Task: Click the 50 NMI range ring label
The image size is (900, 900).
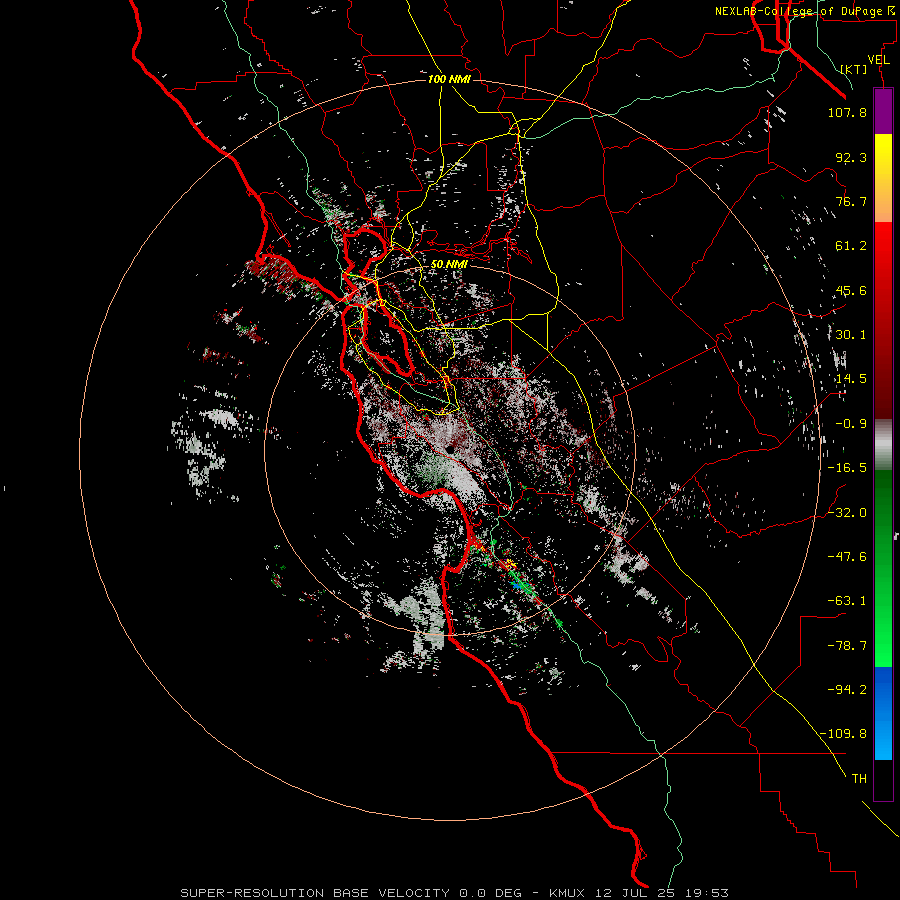Action: coord(449,265)
